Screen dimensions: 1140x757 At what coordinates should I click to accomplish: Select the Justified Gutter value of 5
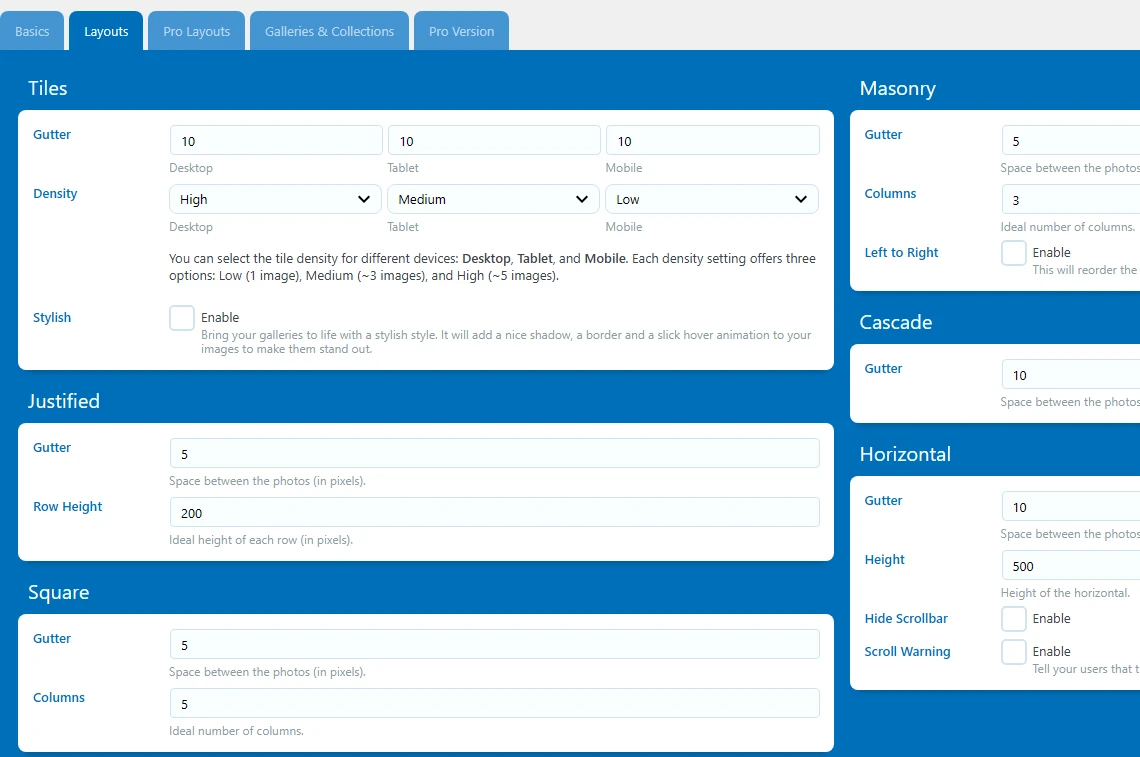click(x=494, y=454)
